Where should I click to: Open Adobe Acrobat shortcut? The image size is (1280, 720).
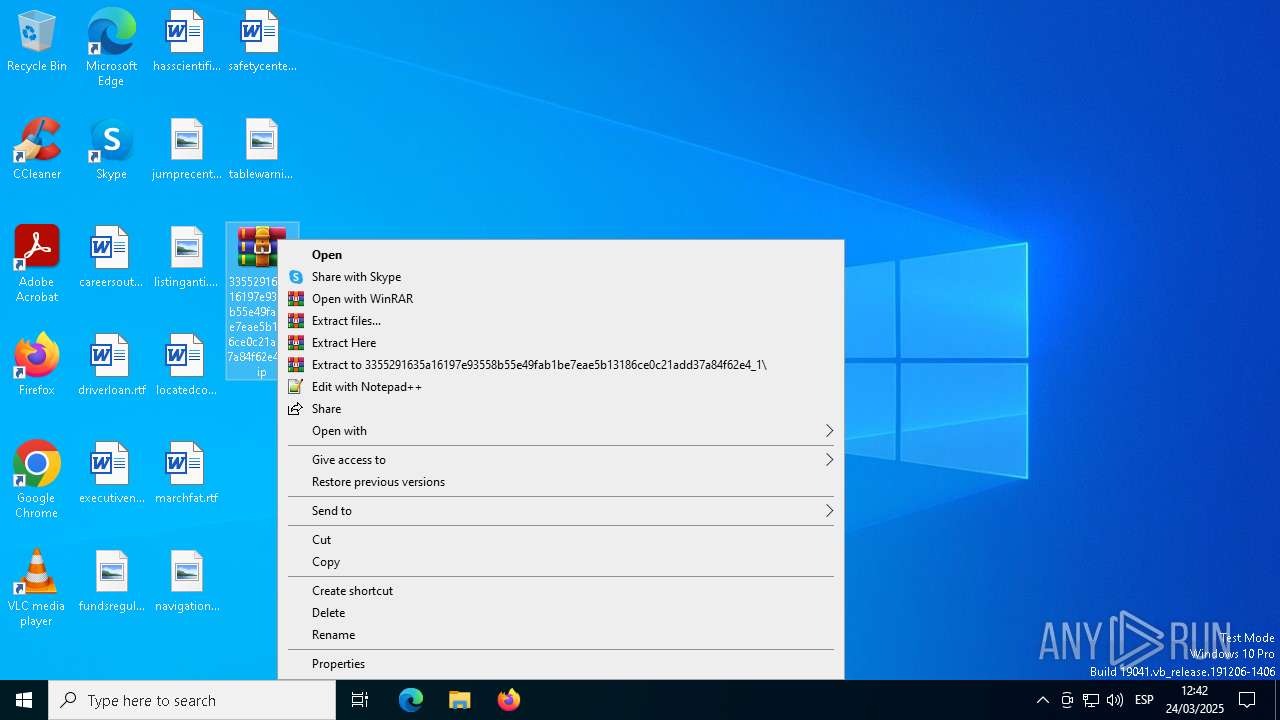point(37,264)
